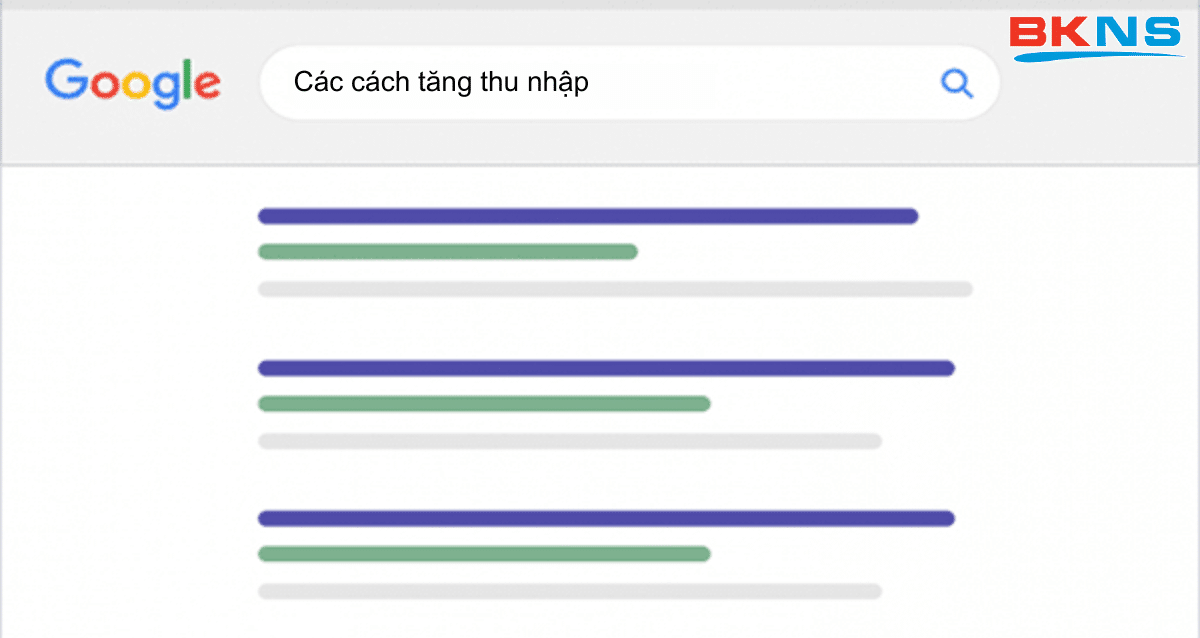Open the Google logo homepage
This screenshot has width=1200, height=638.
click(133, 84)
